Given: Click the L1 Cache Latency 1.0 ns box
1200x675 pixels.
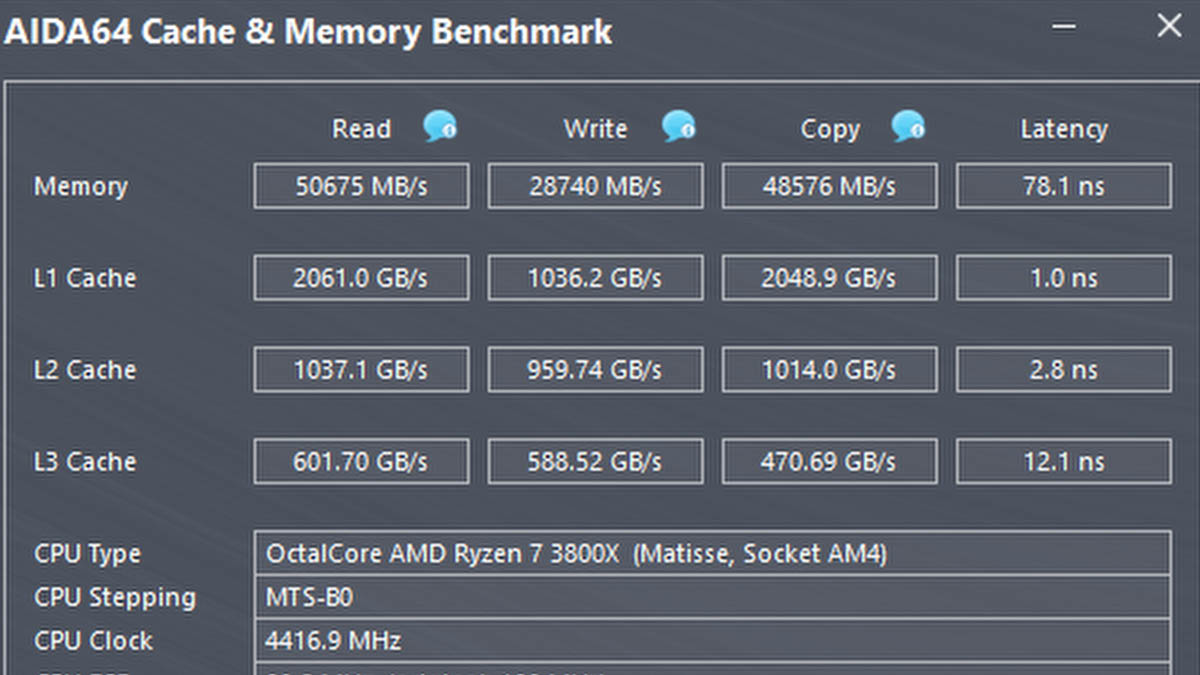Looking at the screenshot, I should pyautogui.click(x=1064, y=278).
